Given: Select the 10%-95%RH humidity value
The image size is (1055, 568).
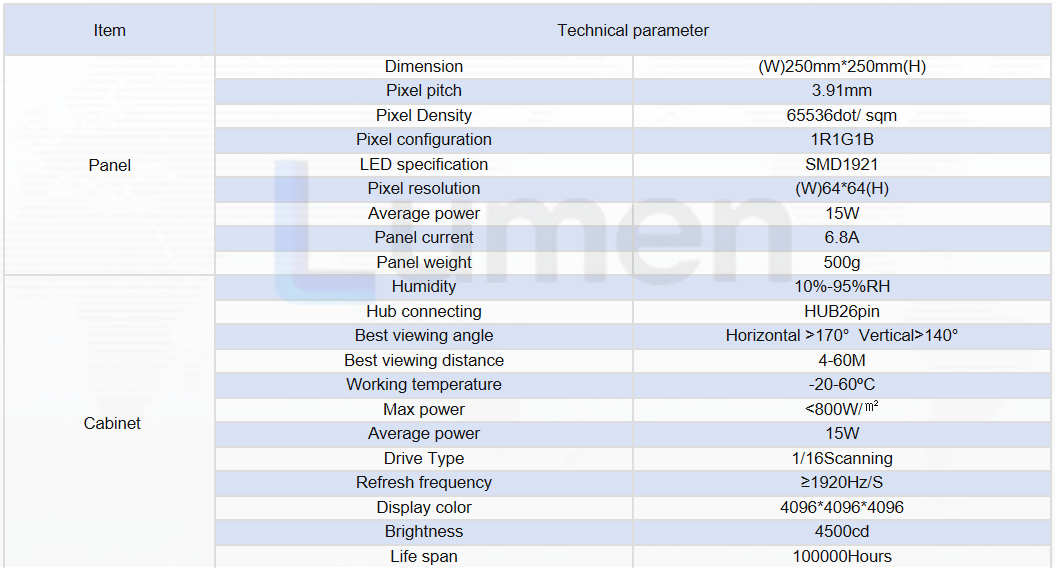Looking at the screenshot, I should [842, 287].
